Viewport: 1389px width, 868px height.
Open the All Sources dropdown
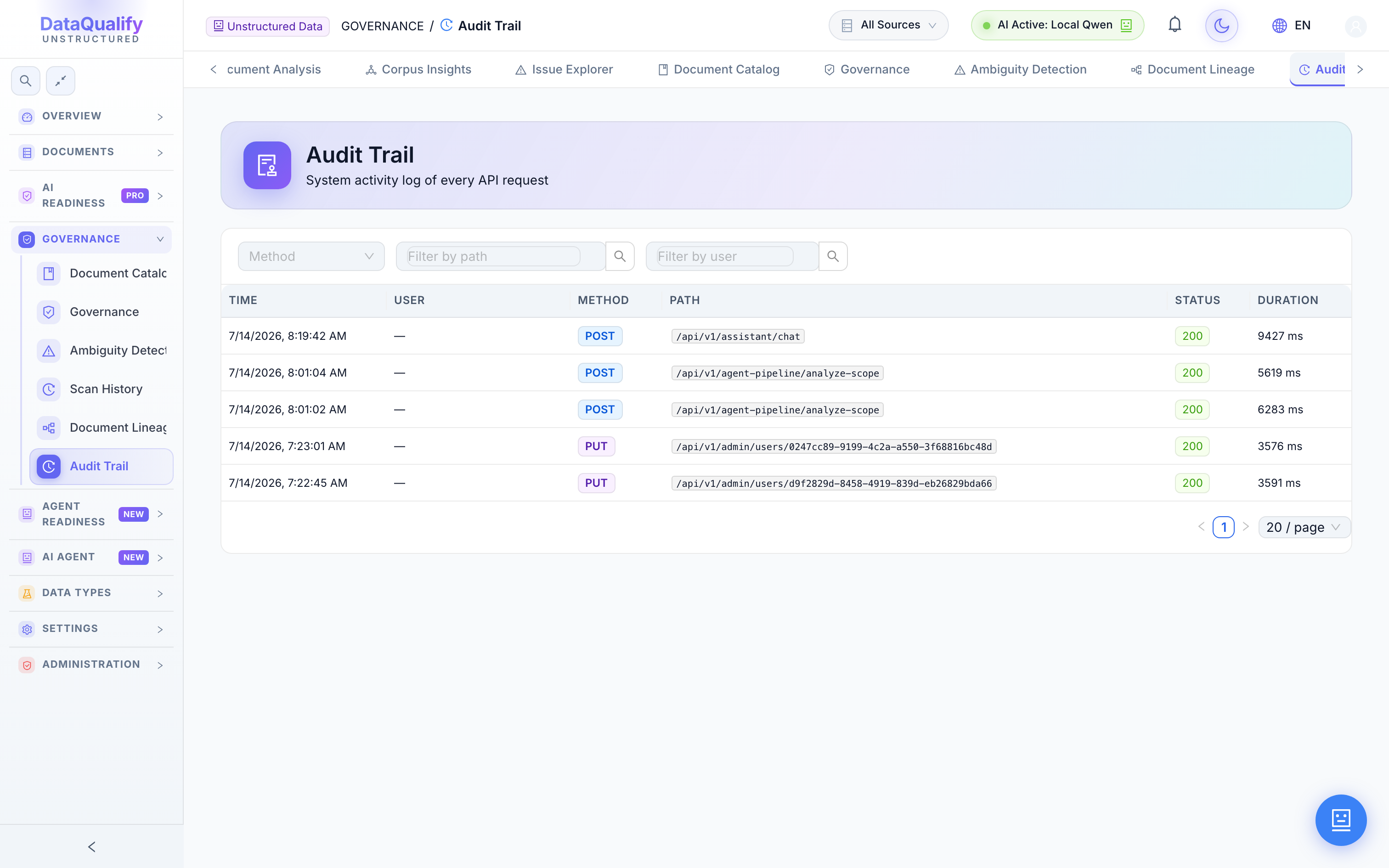pos(888,25)
